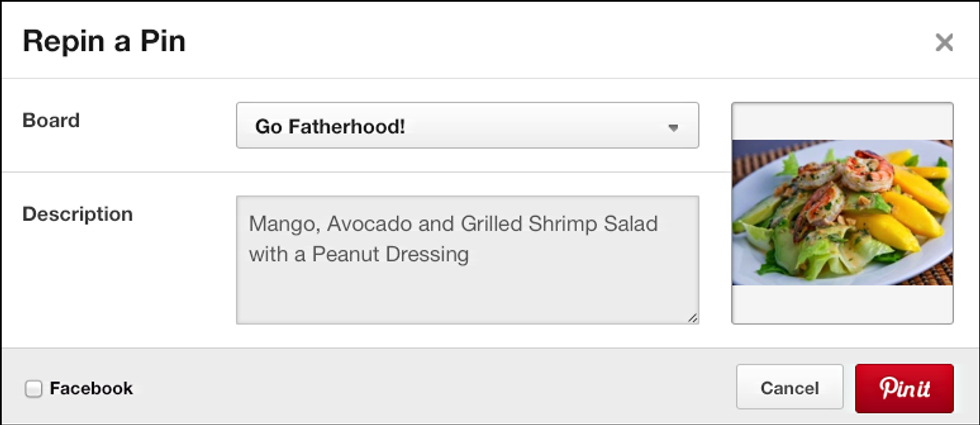
Task: Click the "Go Fatherhood!" board name text
Action: (x=330, y=127)
